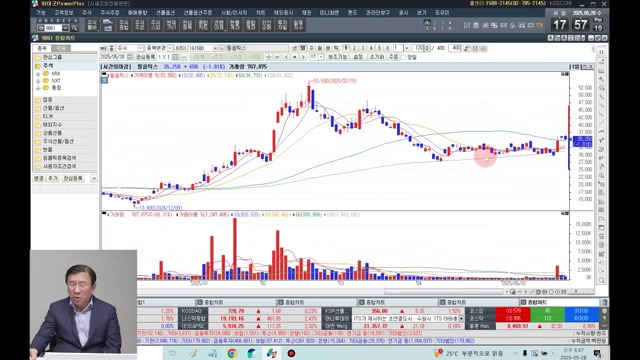Click the 추가 button below the tree
Viewport: 640px width, 360px height.
click(53, 178)
